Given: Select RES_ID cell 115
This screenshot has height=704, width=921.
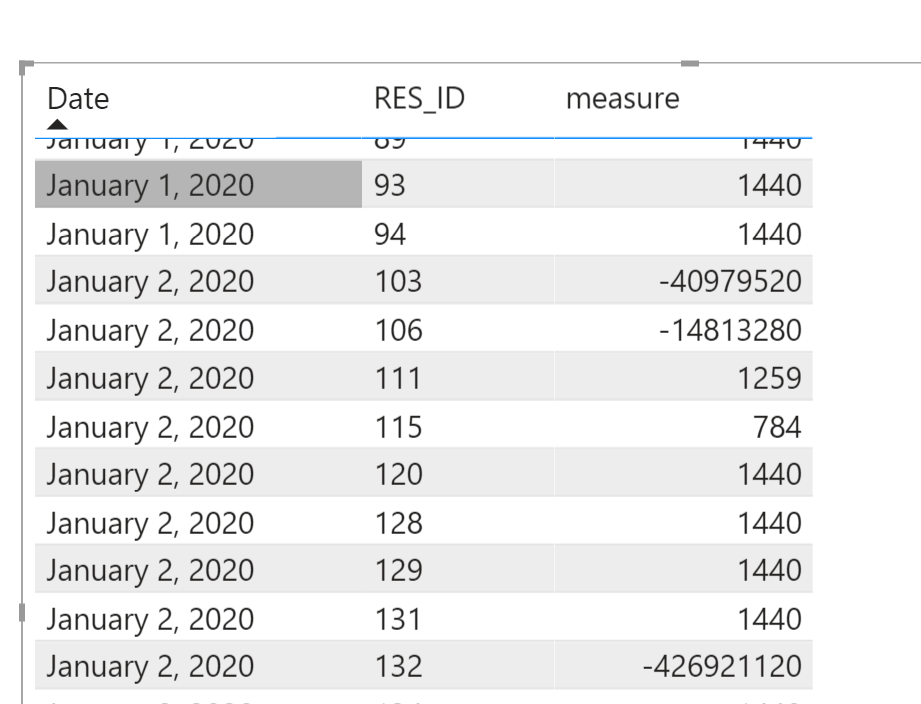Looking at the screenshot, I should [x=458, y=426].
